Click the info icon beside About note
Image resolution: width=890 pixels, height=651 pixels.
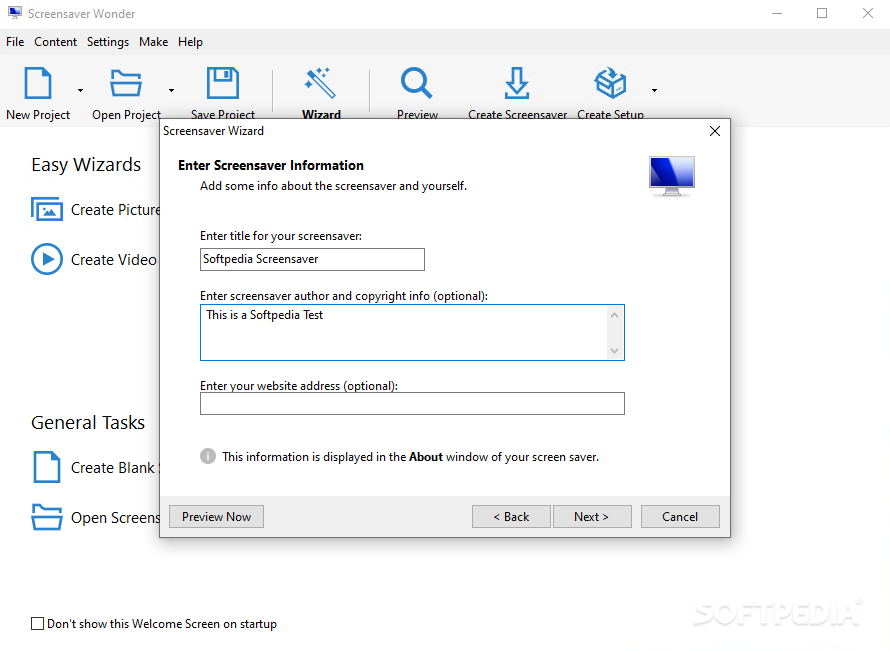208,456
